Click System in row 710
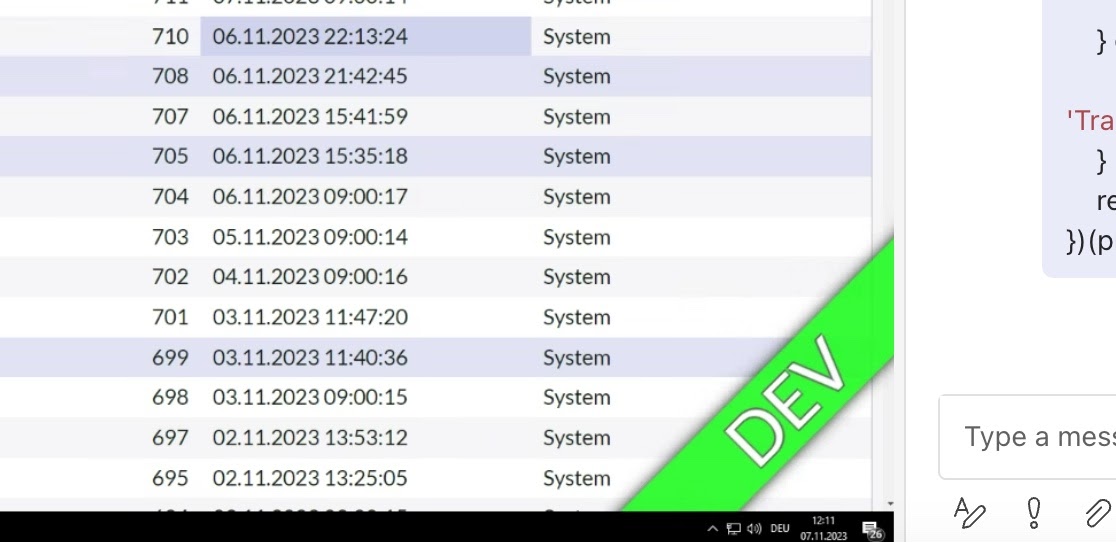This screenshot has height=542, width=1116. 577,37
